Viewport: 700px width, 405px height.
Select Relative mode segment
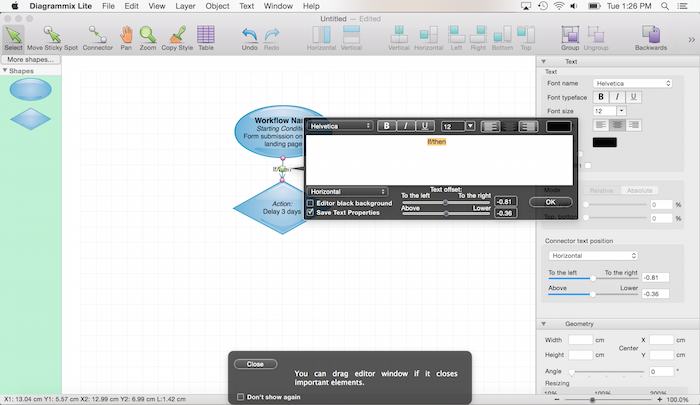tap(601, 191)
